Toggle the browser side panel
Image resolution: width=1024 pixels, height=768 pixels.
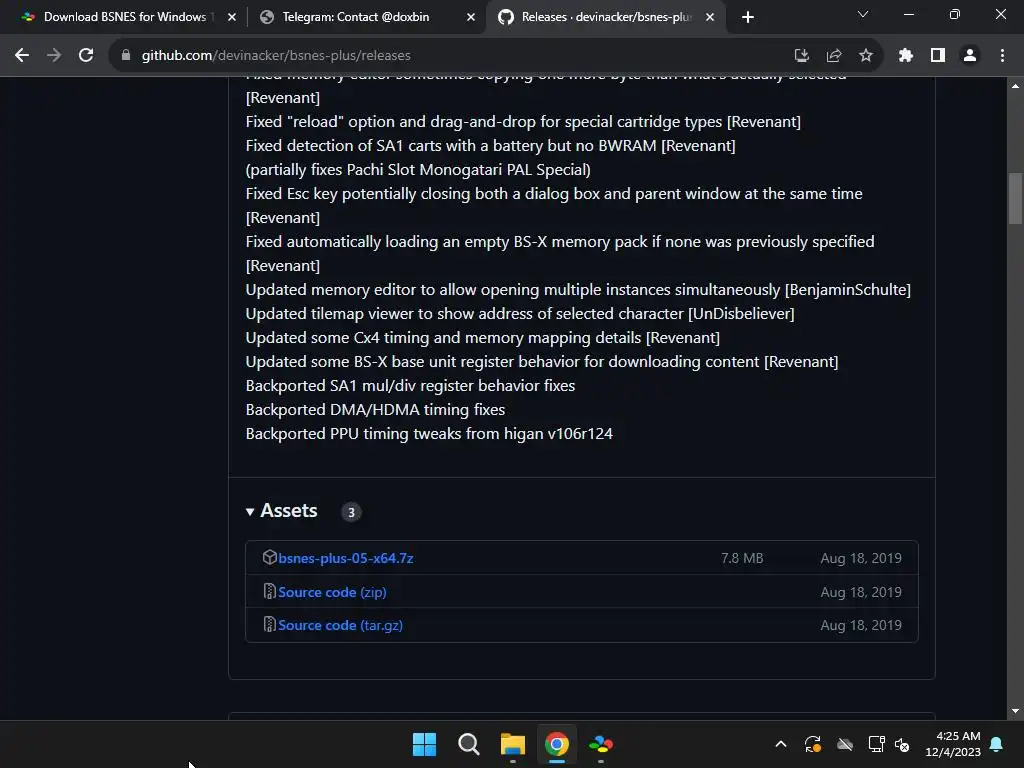pyautogui.click(x=938, y=56)
